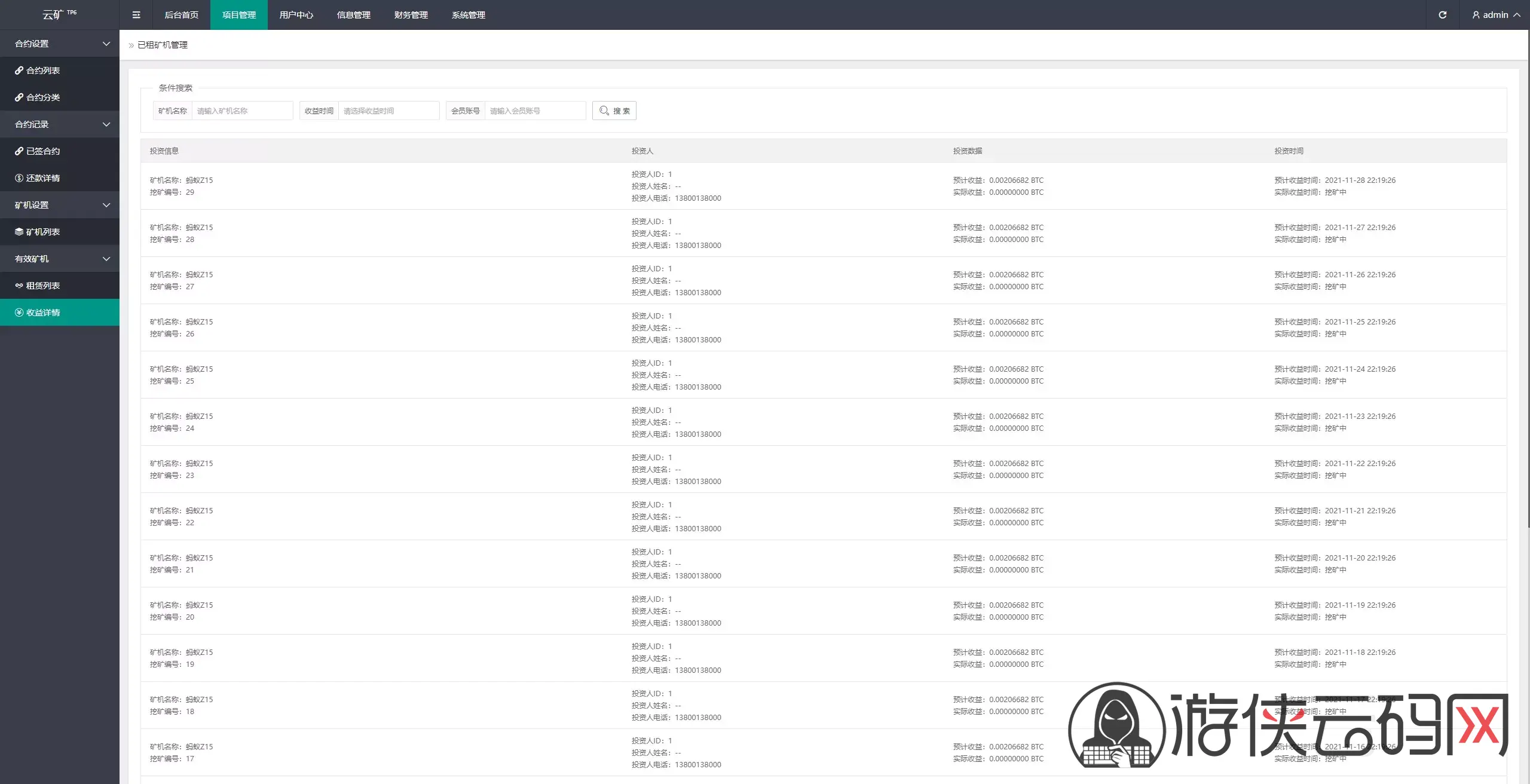Click the refresh icon in top bar
The height and width of the screenshot is (784, 1530).
(1442, 15)
